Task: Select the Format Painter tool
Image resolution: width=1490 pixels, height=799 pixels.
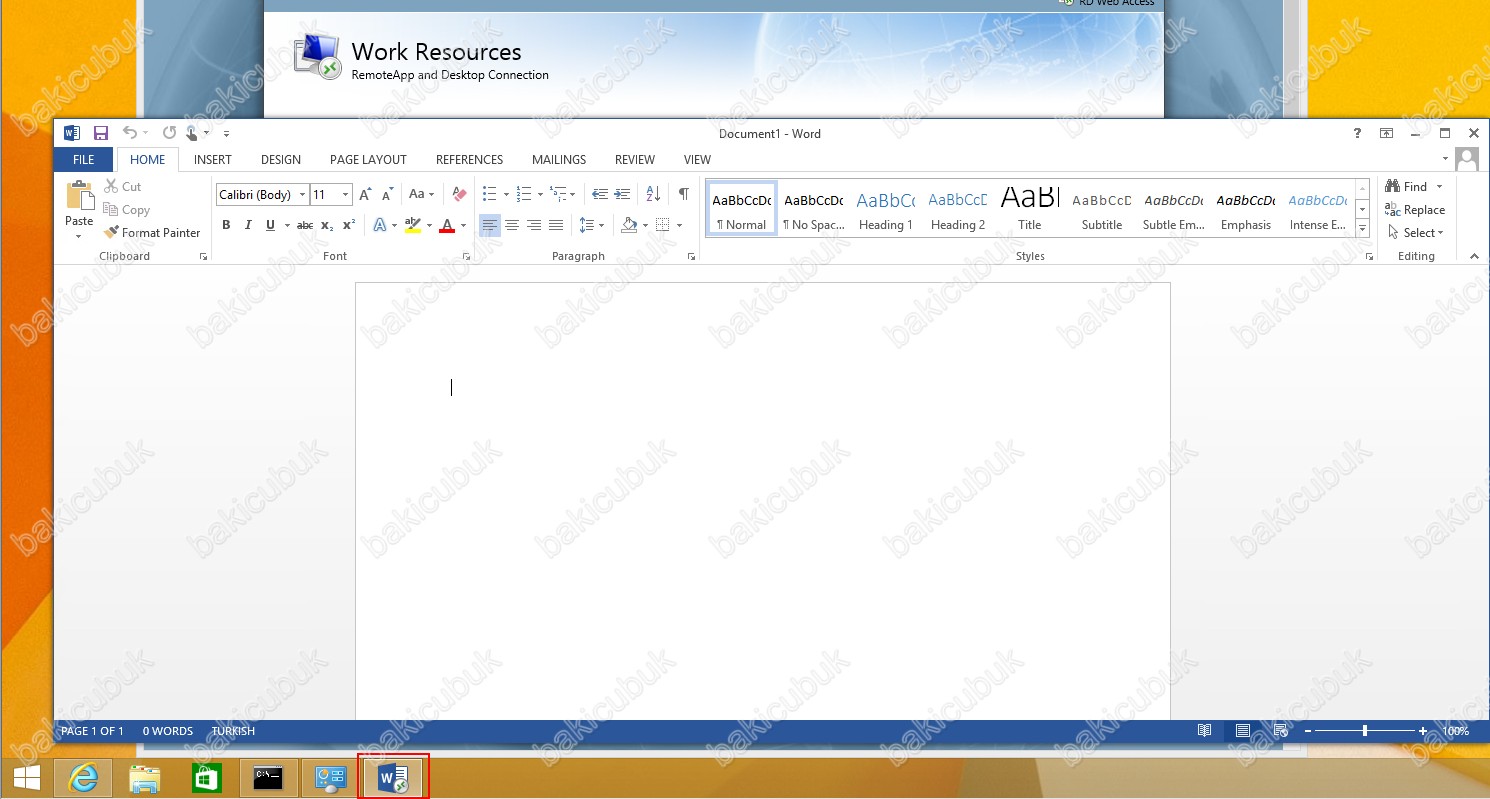Action: (x=152, y=233)
